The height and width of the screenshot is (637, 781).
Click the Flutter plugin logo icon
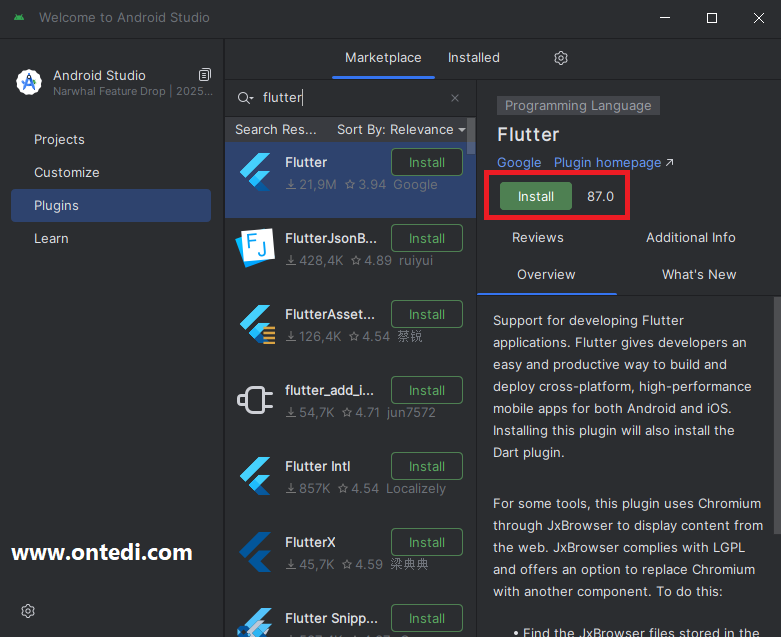tap(256, 172)
